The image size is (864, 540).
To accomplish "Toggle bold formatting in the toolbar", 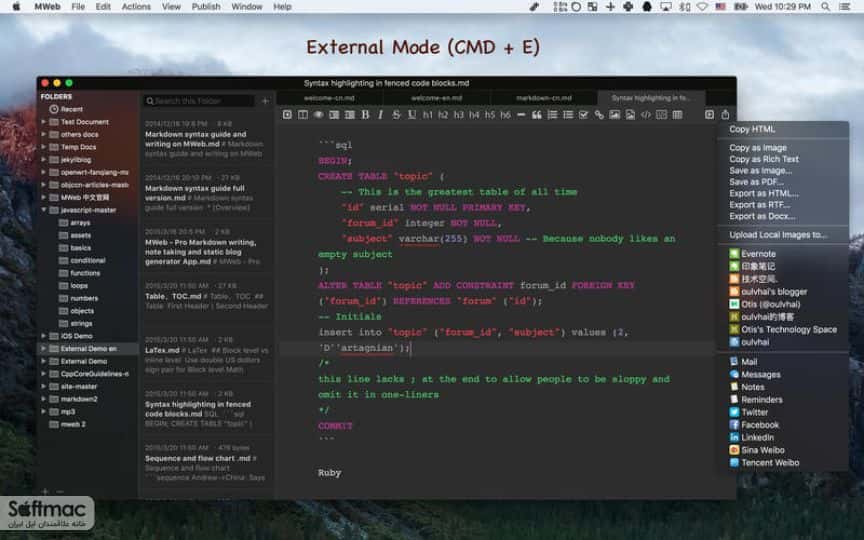I will 365,115.
